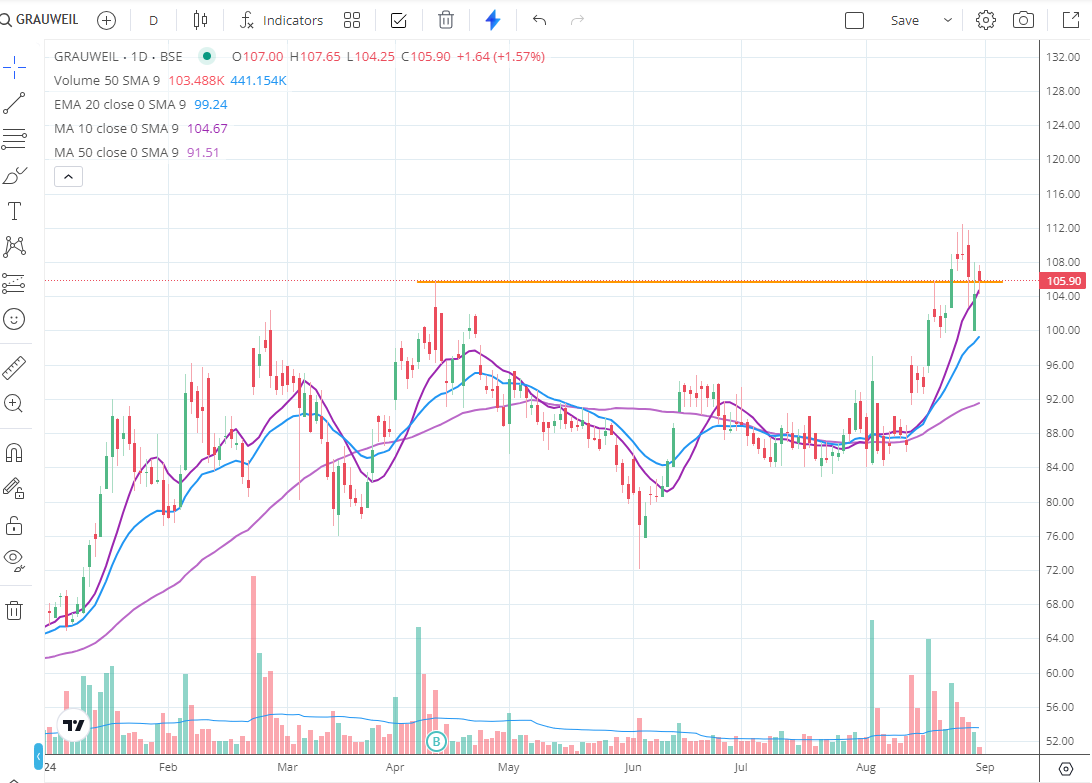Click the TradingView logo
Screen dimensions: 1092x783
[73, 725]
